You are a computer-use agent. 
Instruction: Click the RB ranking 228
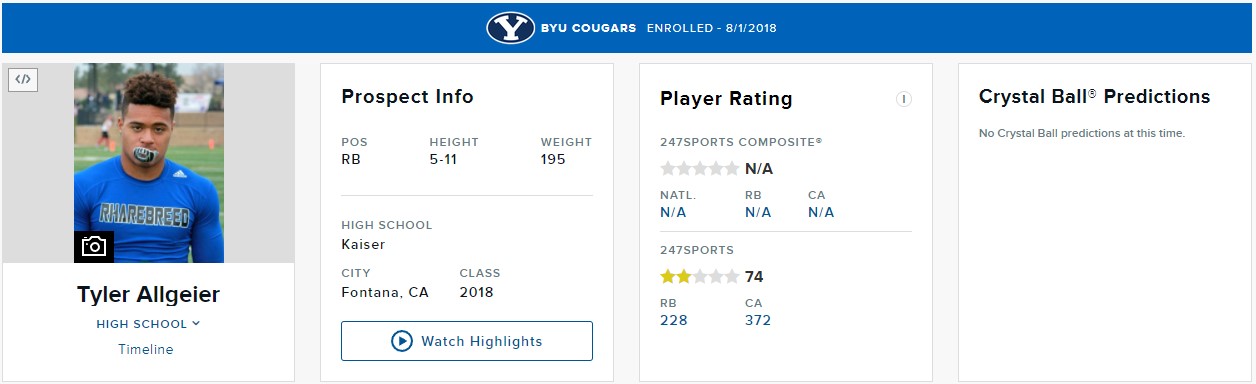(674, 320)
